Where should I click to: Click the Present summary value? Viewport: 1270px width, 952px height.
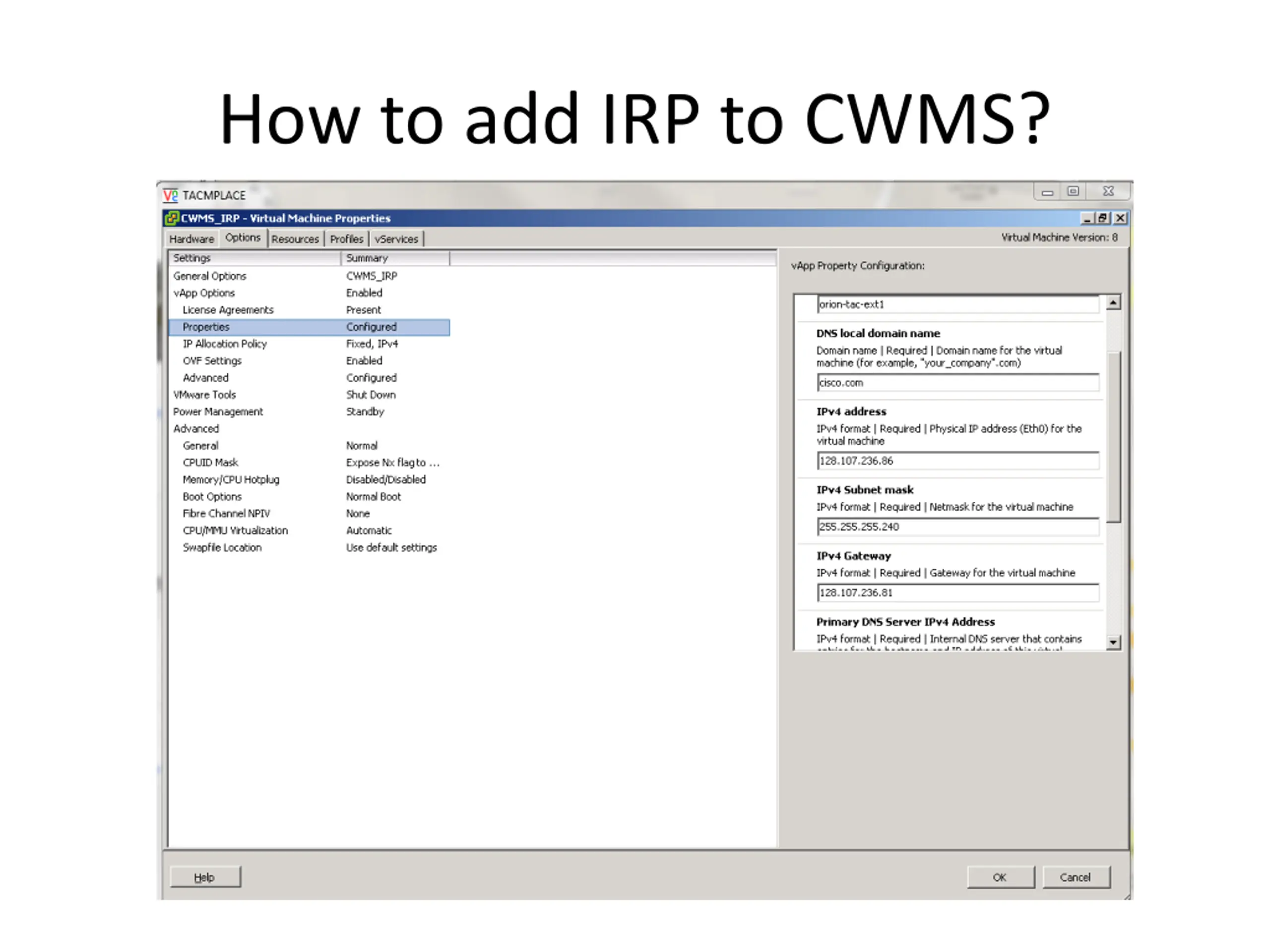364,310
